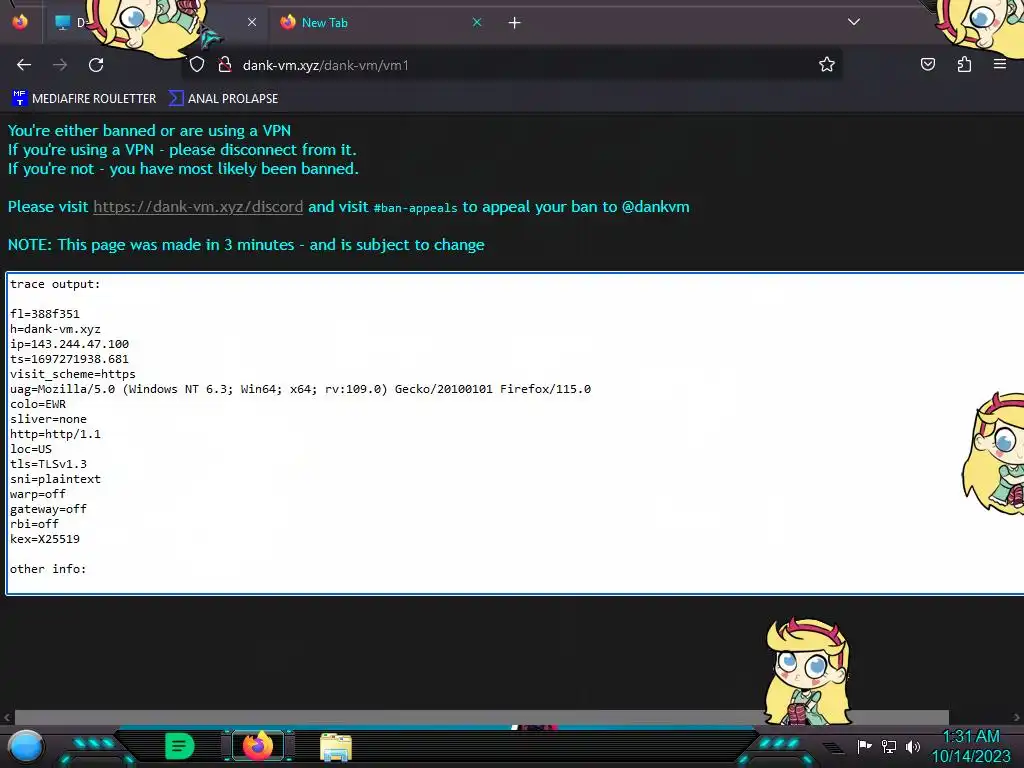The height and width of the screenshot is (768, 1024).
Task: Click the #ban-appeals channel text
Action: coord(415,208)
